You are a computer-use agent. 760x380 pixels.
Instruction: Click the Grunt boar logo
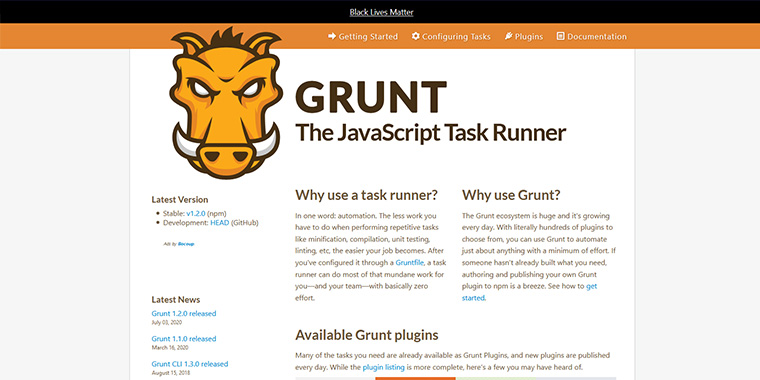(226, 103)
